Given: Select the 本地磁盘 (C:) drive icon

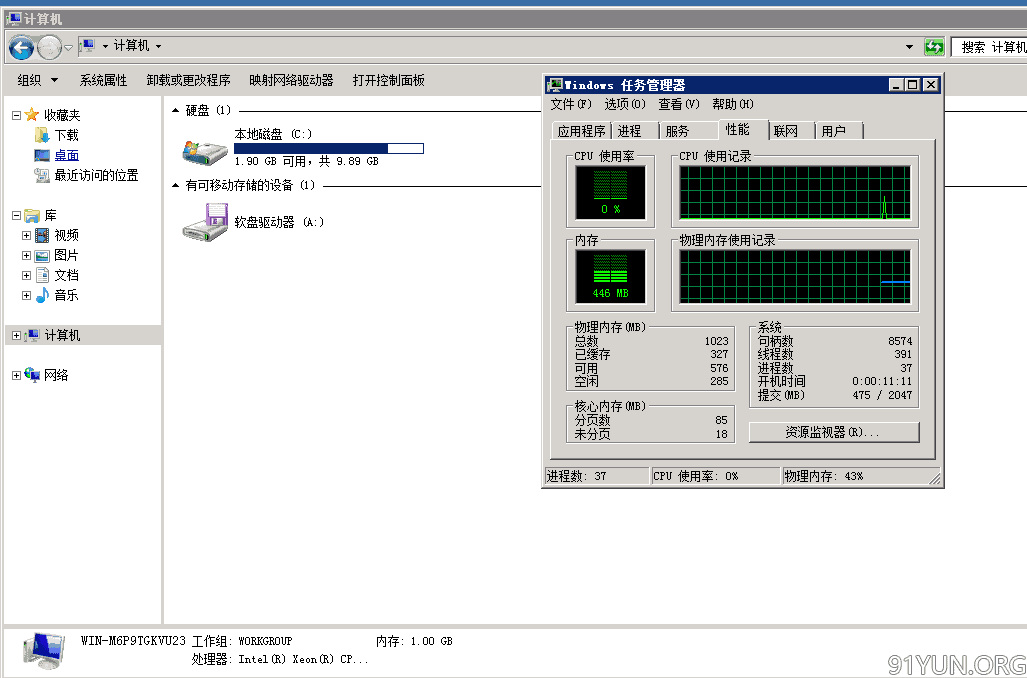Looking at the screenshot, I should coord(205,151).
